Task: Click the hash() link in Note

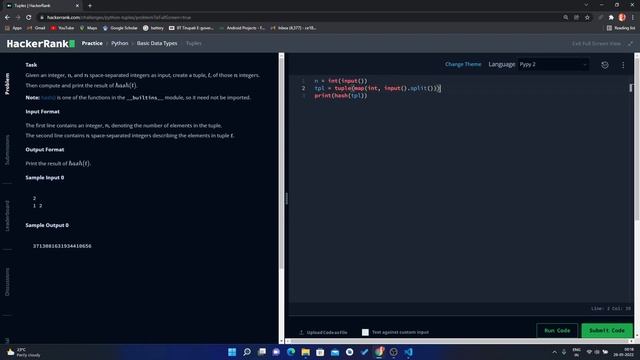Action: click(48, 98)
